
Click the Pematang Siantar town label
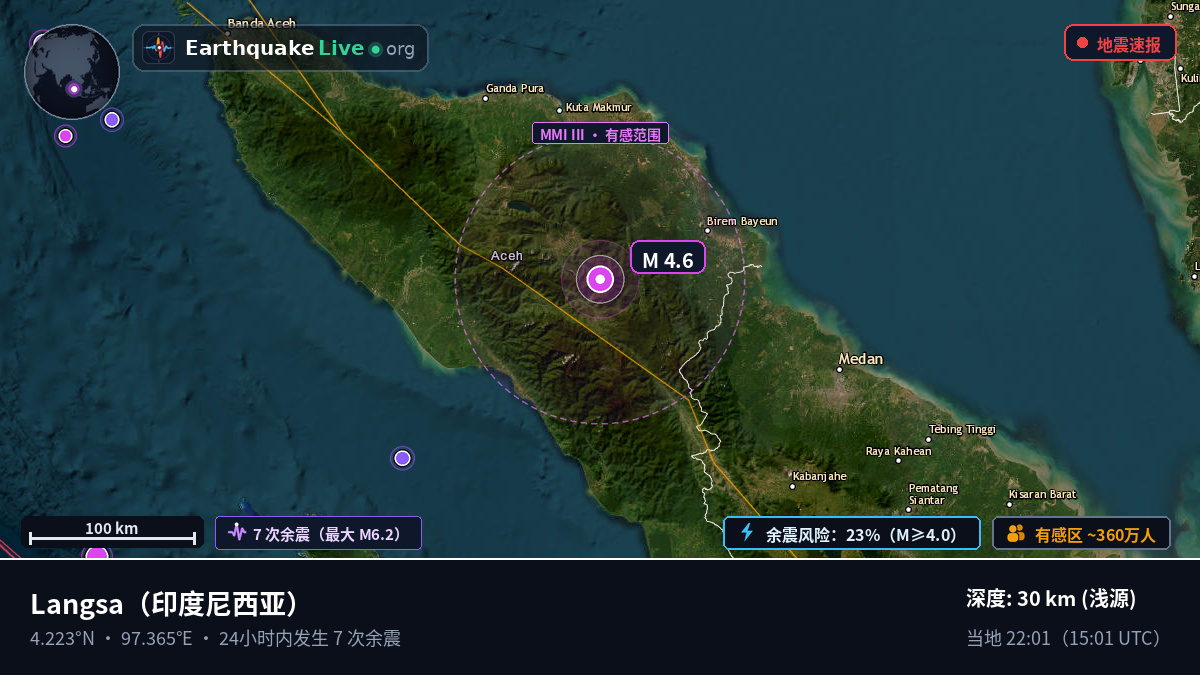[933, 494]
